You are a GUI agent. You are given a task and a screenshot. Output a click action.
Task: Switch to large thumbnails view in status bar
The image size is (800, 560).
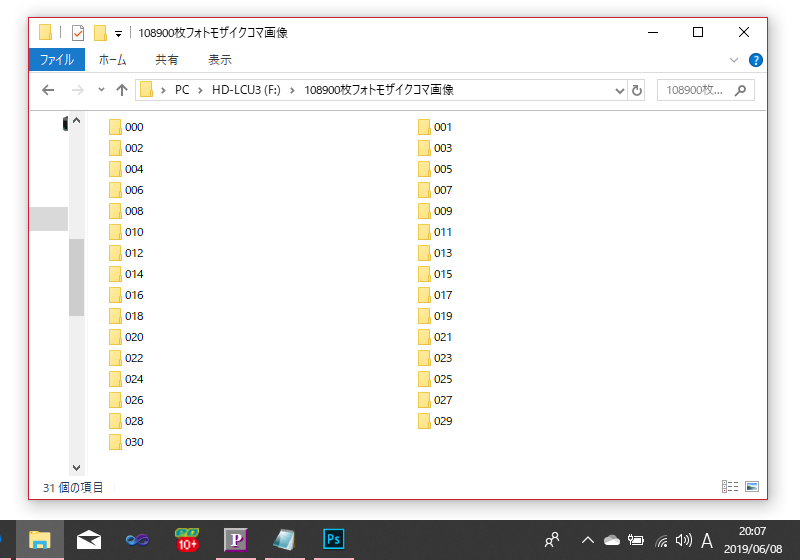[752, 487]
